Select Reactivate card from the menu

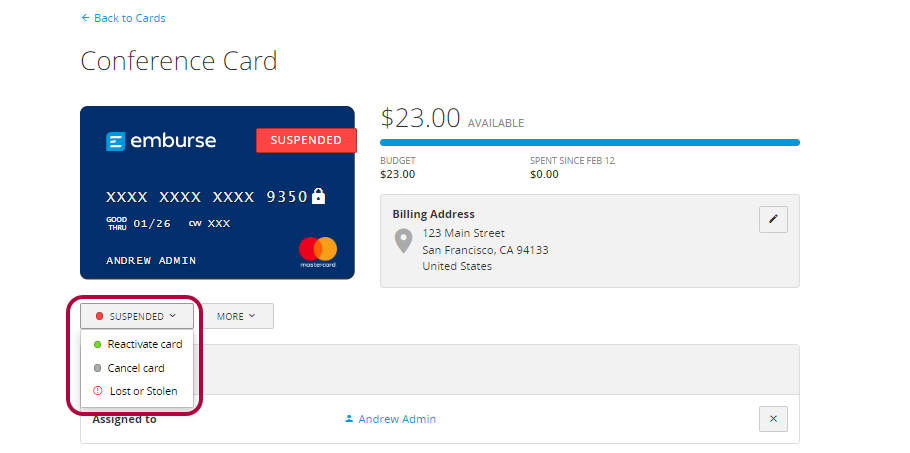(x=144, y=344)
